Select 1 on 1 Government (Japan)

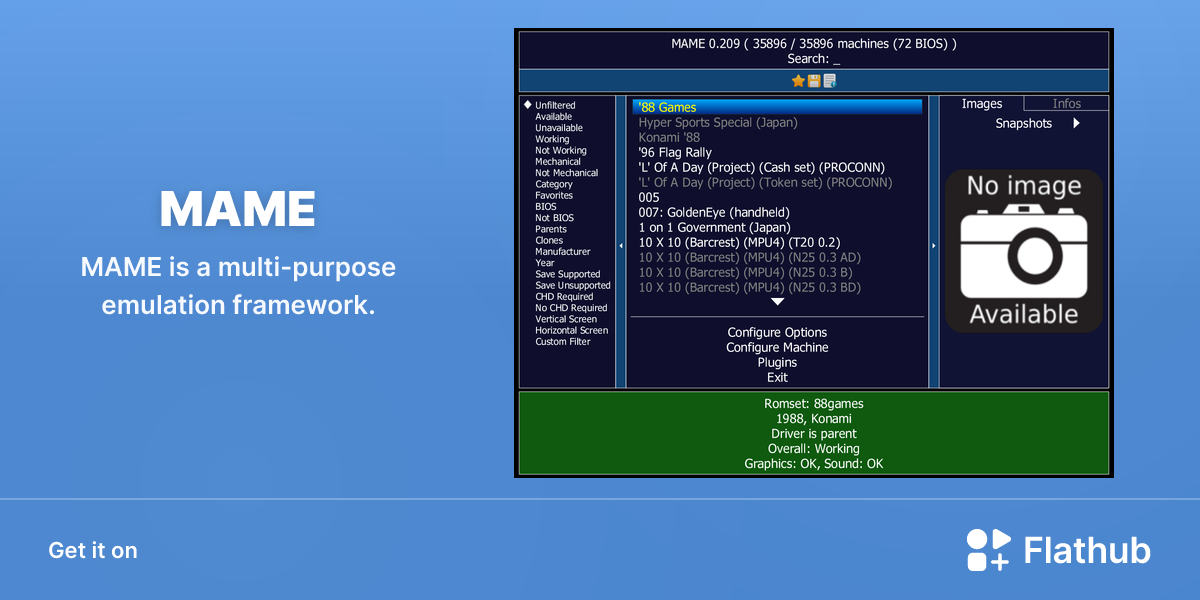pyautogui.click(x=714, y=228)
